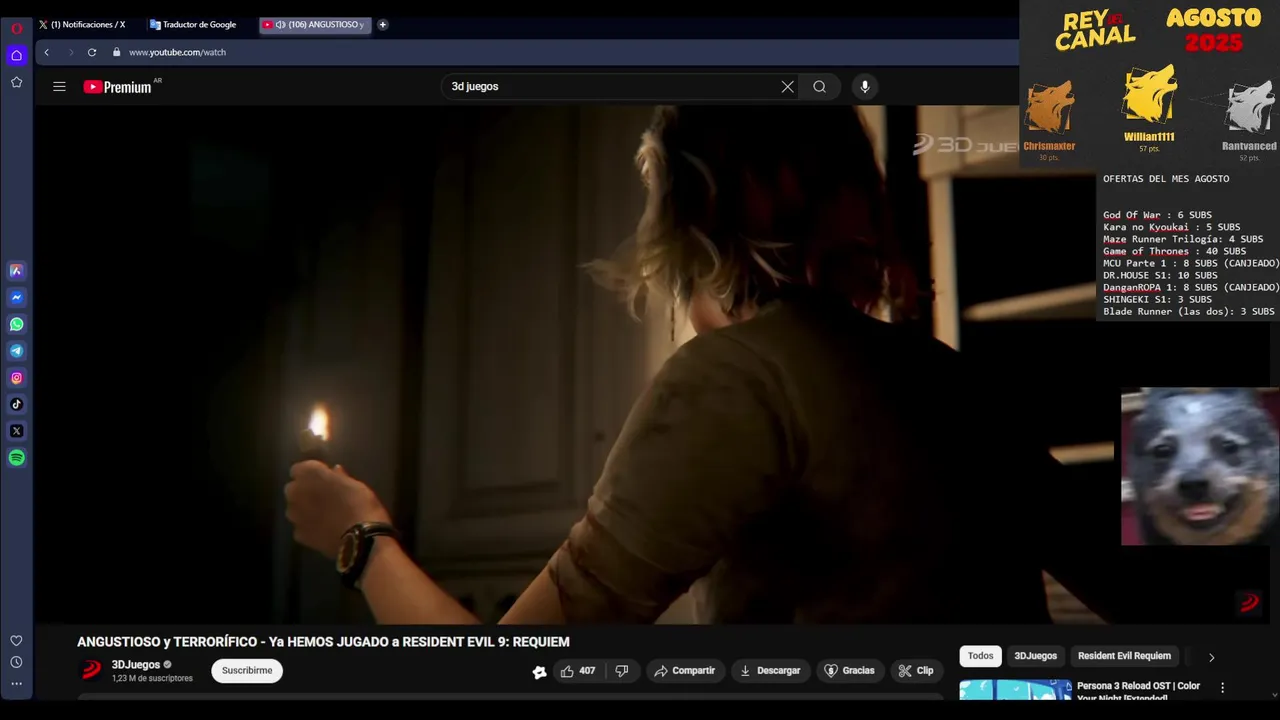Submit search with magnifier icon
This screenshot has width=1280, height=720.
pyautogui.click(x=819, y=87)
